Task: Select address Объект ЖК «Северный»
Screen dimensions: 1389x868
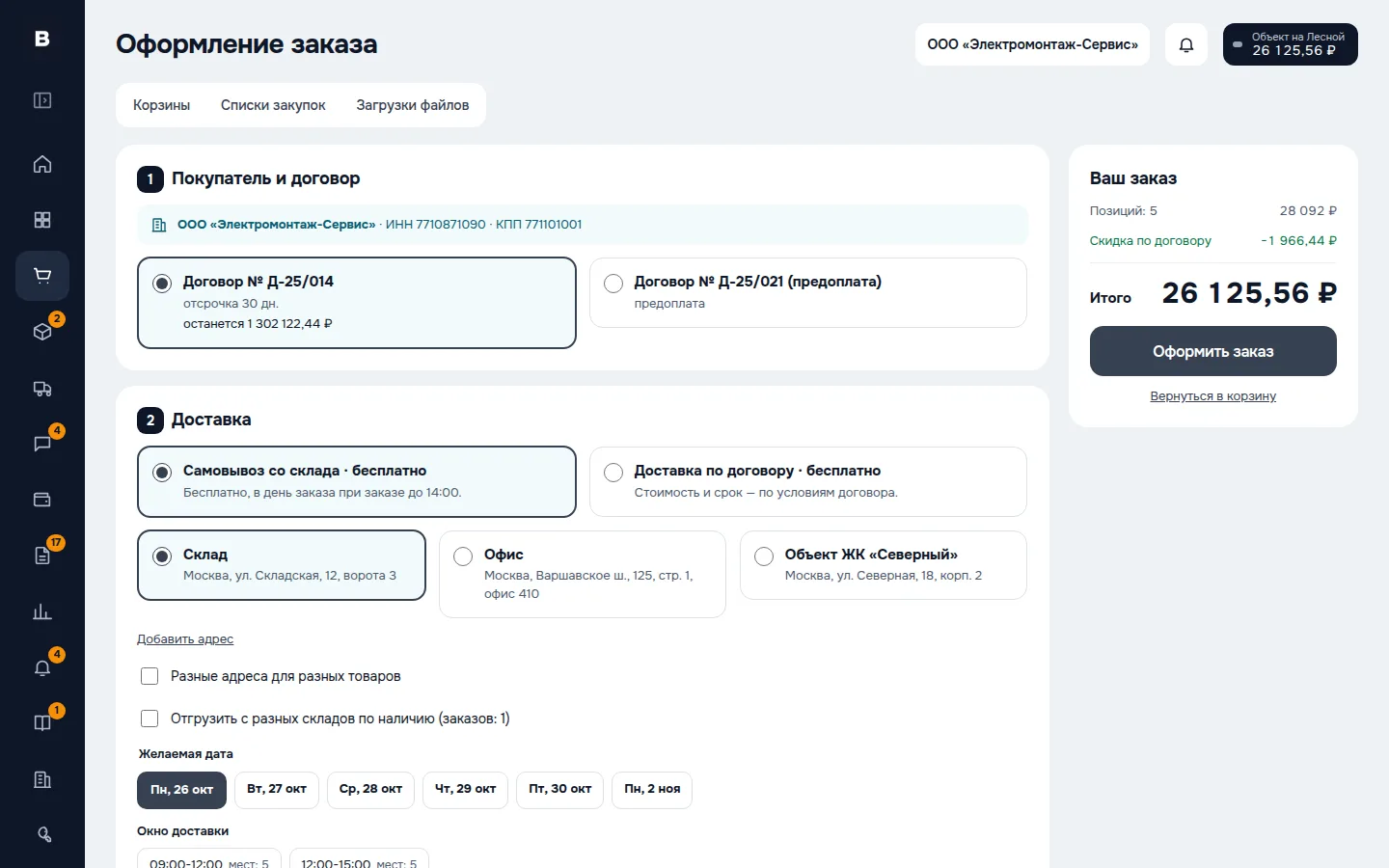Action: (884, 565)
